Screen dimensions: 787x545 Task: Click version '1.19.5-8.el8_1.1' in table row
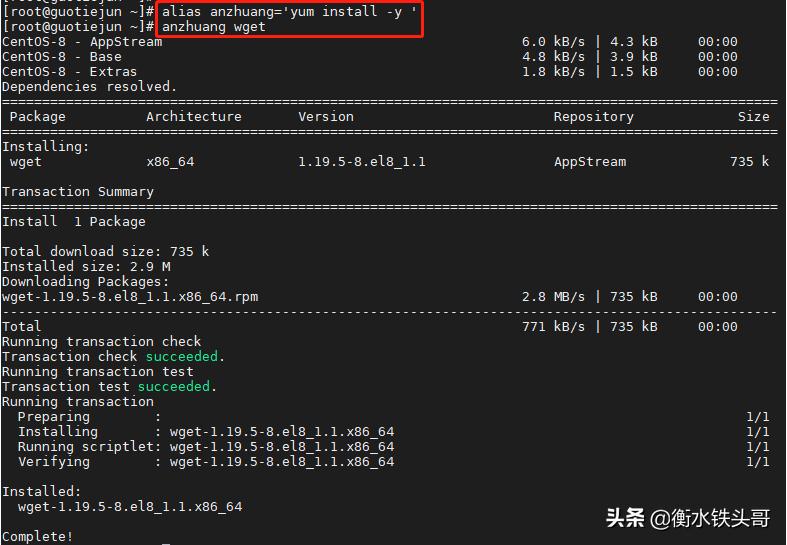click(361, 162)
